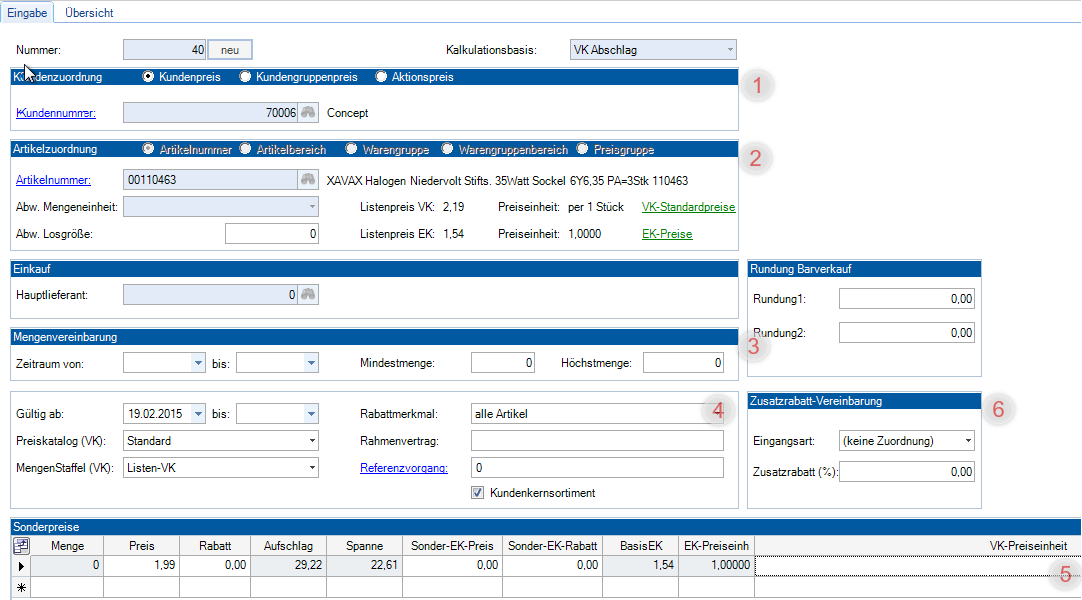This screenshot has width=1082, height=600.
Task: Select the Eingabe tab
Action: [x=27, y=13]
